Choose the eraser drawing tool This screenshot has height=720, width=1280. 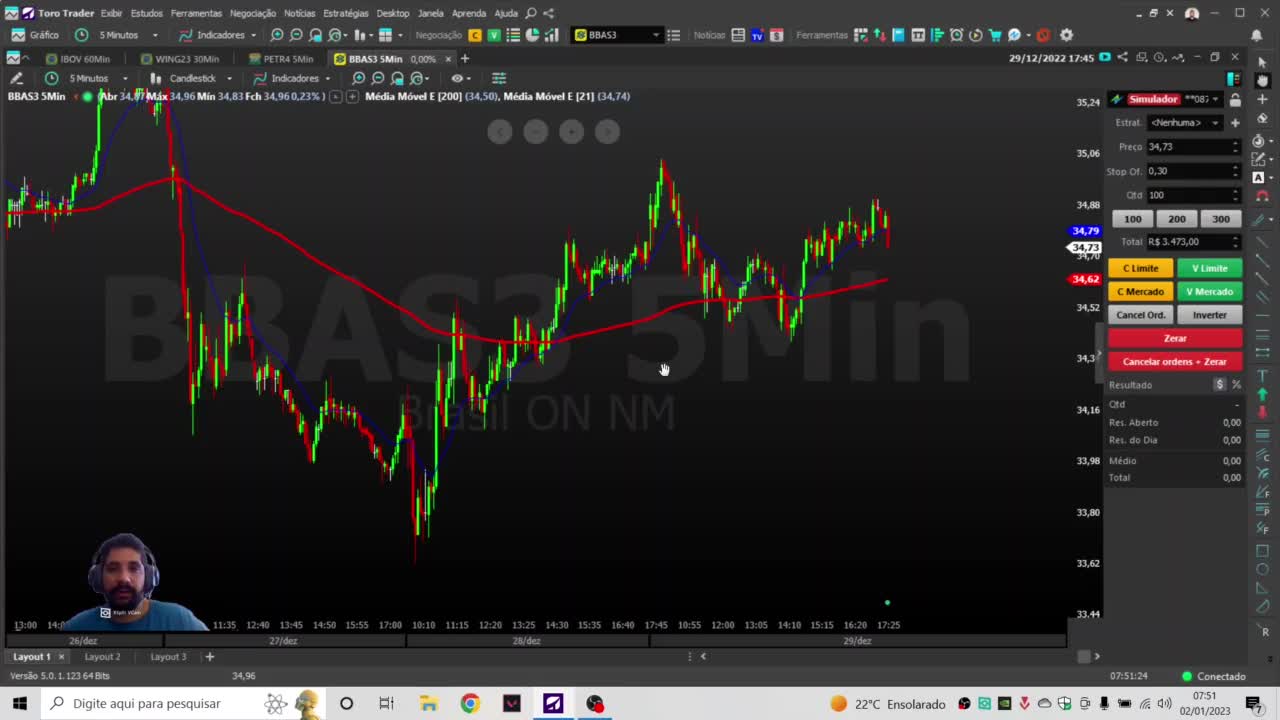coord(1262,119)
